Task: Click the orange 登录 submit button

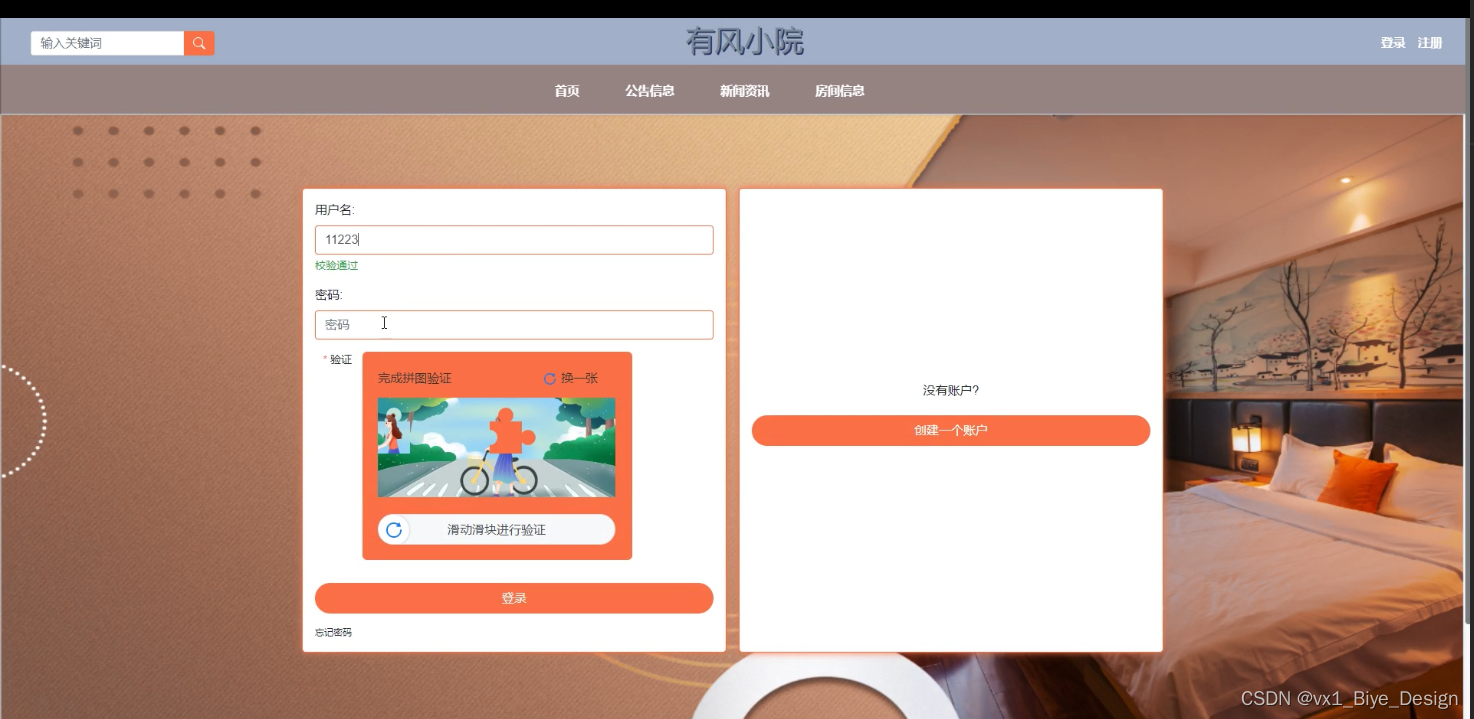Action: click(x=514, y=598)
